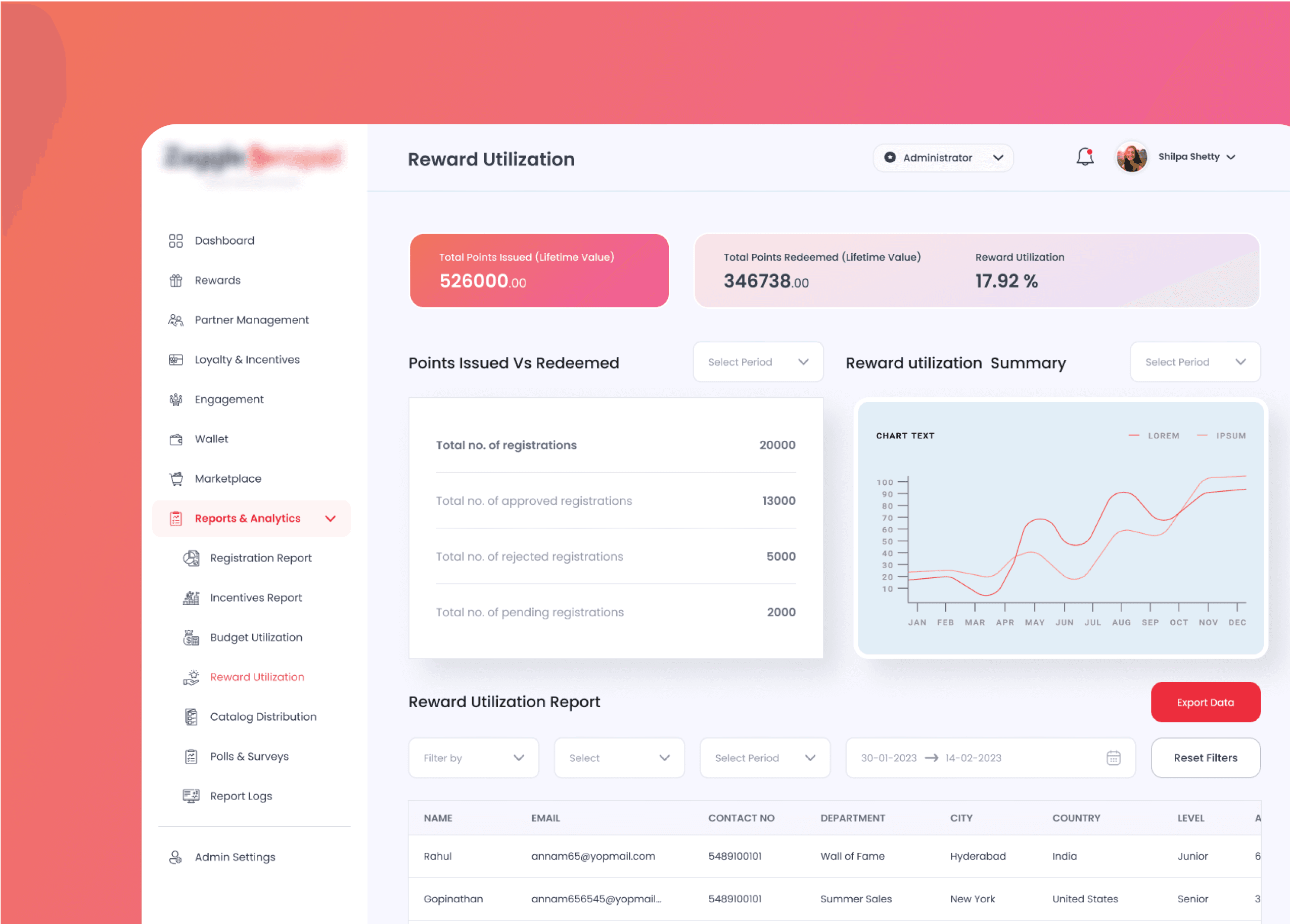Screen dimensions: 1290x924
Task: Open the Administrator role dropdown
Action: pos(943,158)
